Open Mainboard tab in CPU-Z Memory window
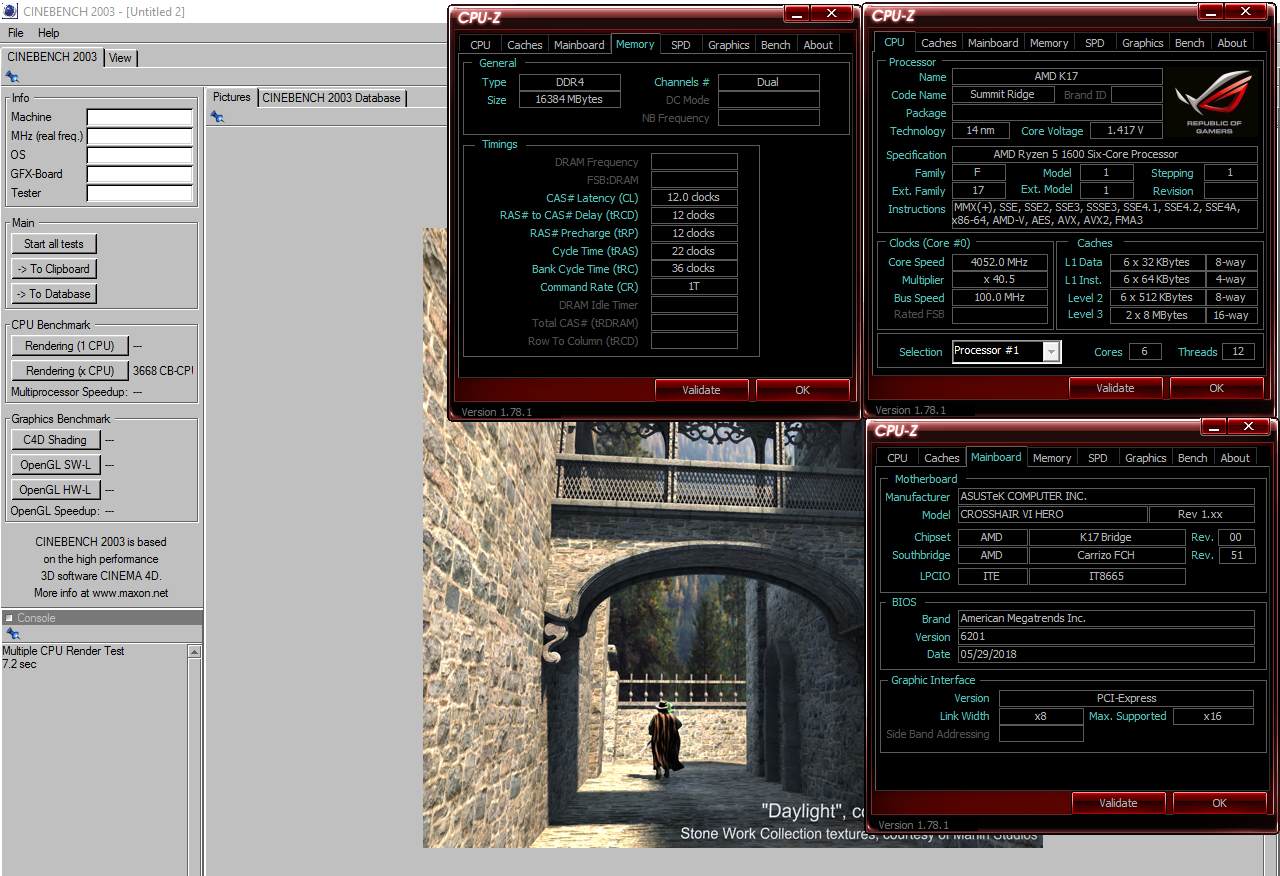The width and height of the screenshot is (1280, 876). 579,45
